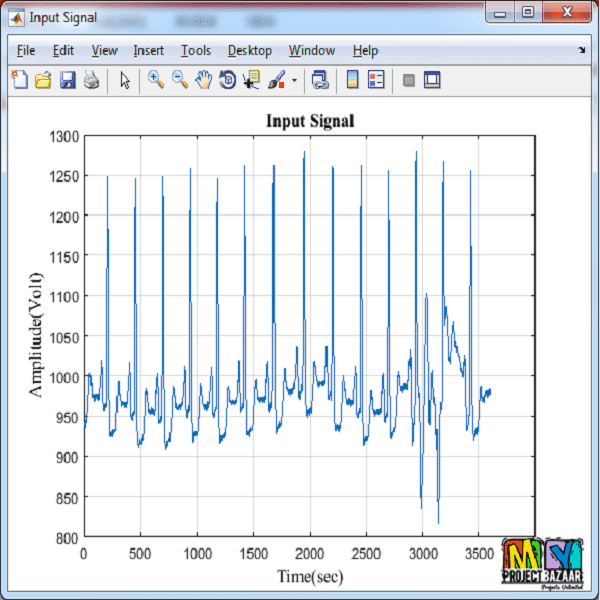Toggle the Insert Legend button
Screen dimensions: 600x600
(x=376, y=80)
